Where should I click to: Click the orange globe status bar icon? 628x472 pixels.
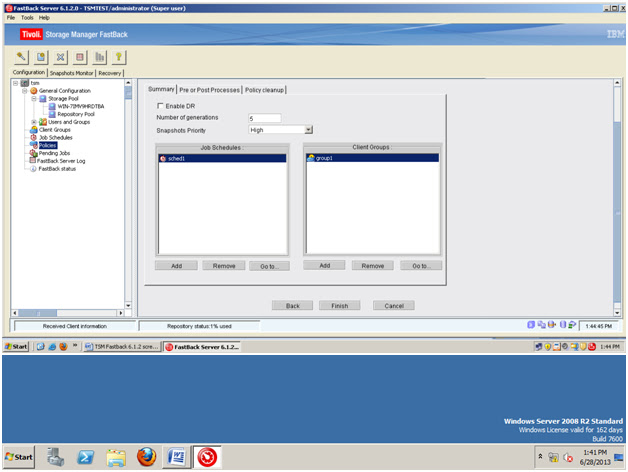(552, 325)
